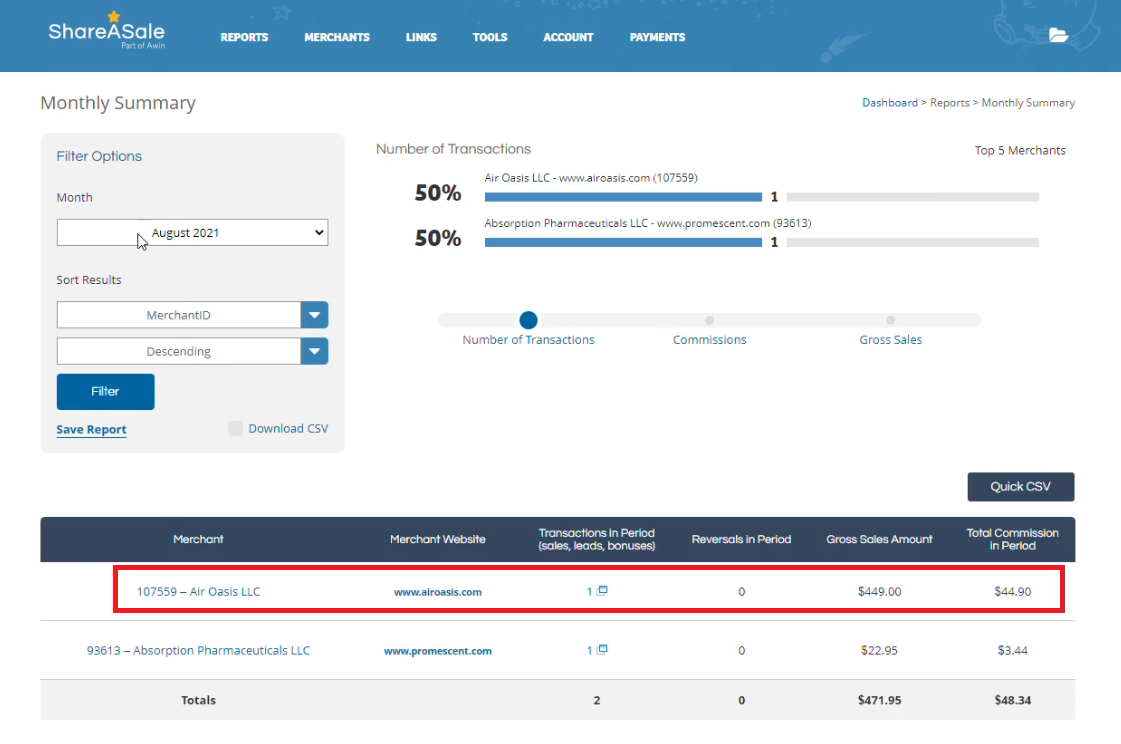Open Absorption Pharmaceuticals transaction details popup icon

603,650
